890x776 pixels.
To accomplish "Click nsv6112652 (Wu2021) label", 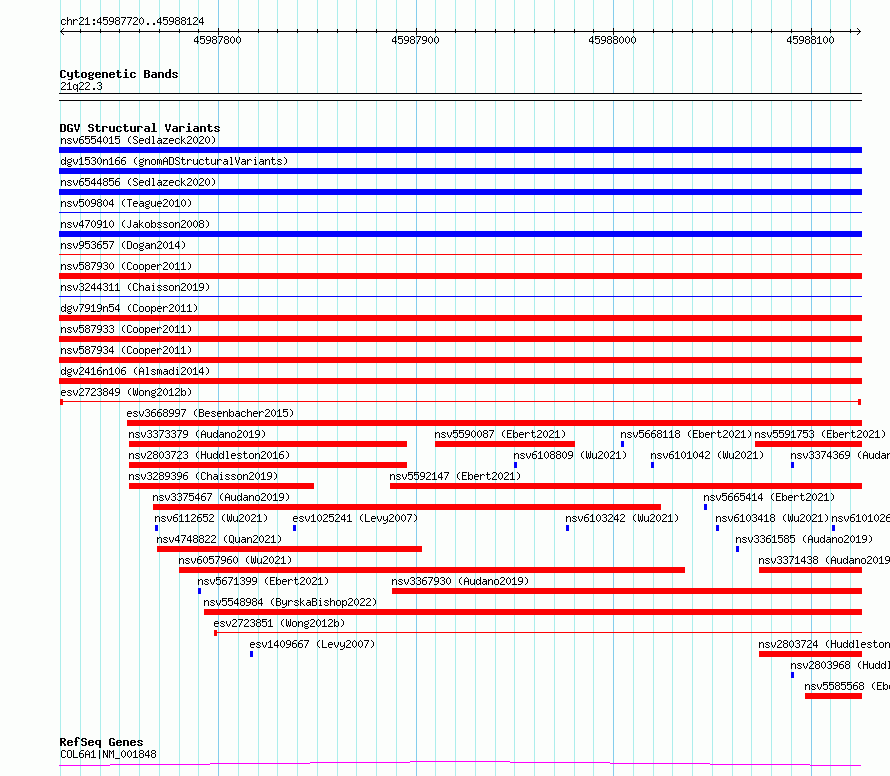I will pos(211,518).
